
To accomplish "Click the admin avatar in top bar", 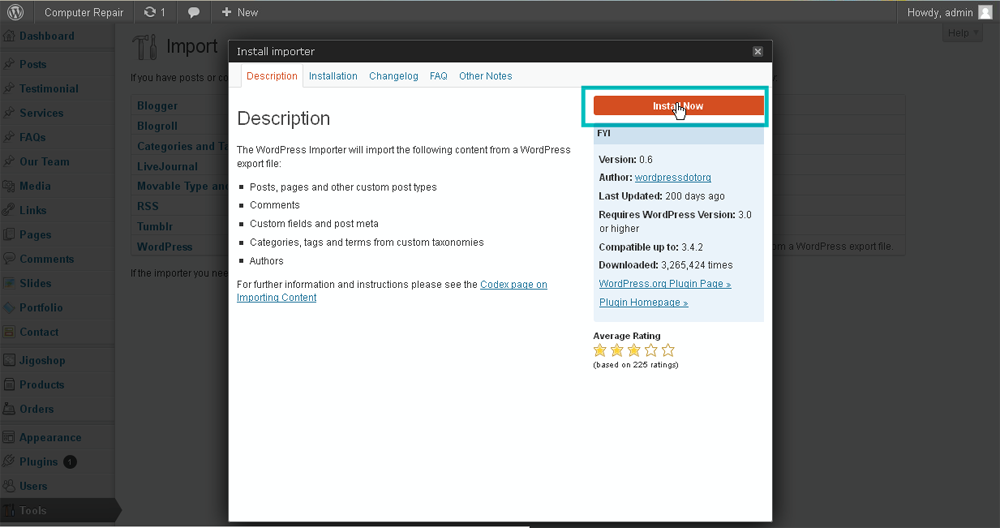I will [985, 12].
